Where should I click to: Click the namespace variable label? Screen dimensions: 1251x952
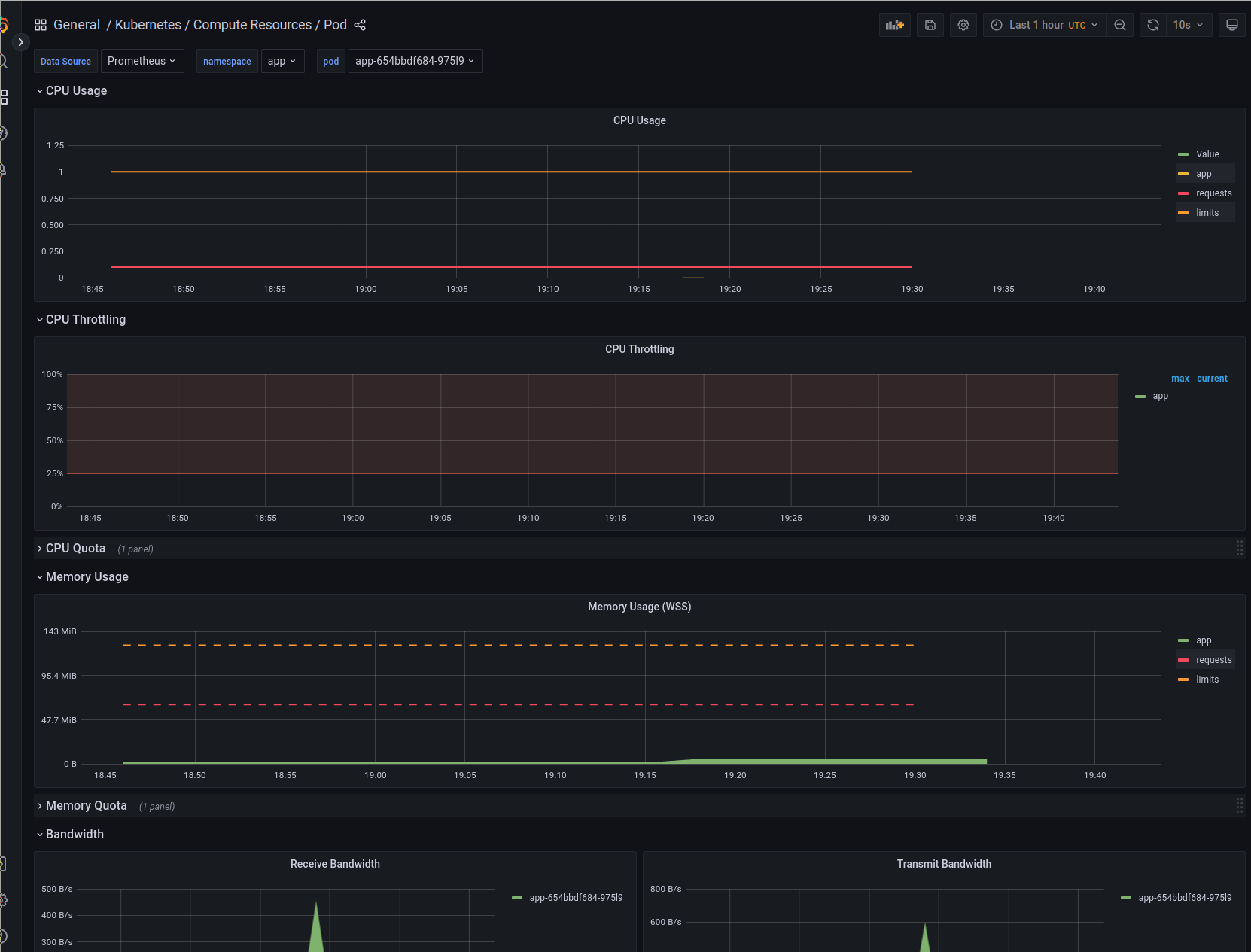(x=227, y=61)
